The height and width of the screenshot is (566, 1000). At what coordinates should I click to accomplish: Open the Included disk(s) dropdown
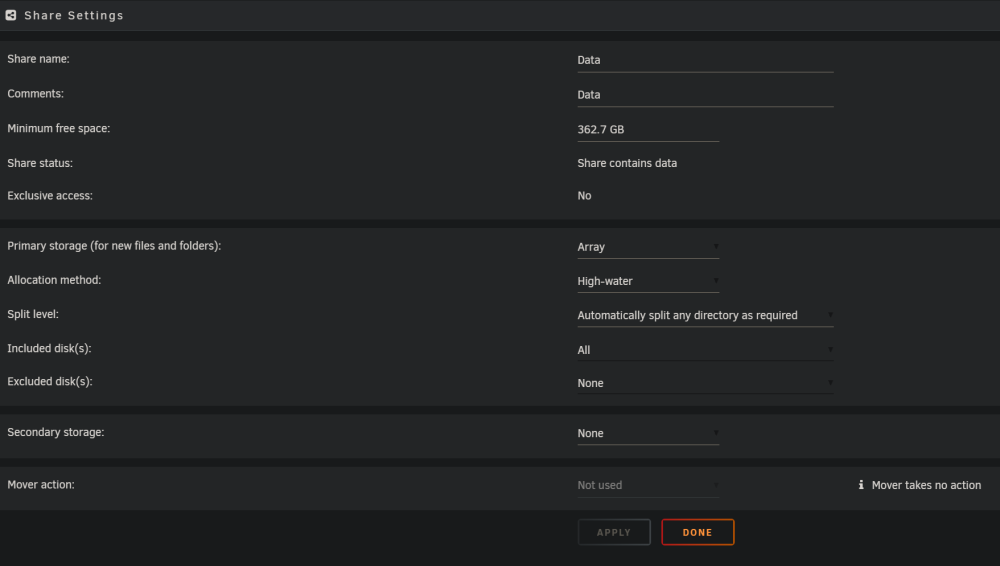pyautogui.click(x=705, y=350)
